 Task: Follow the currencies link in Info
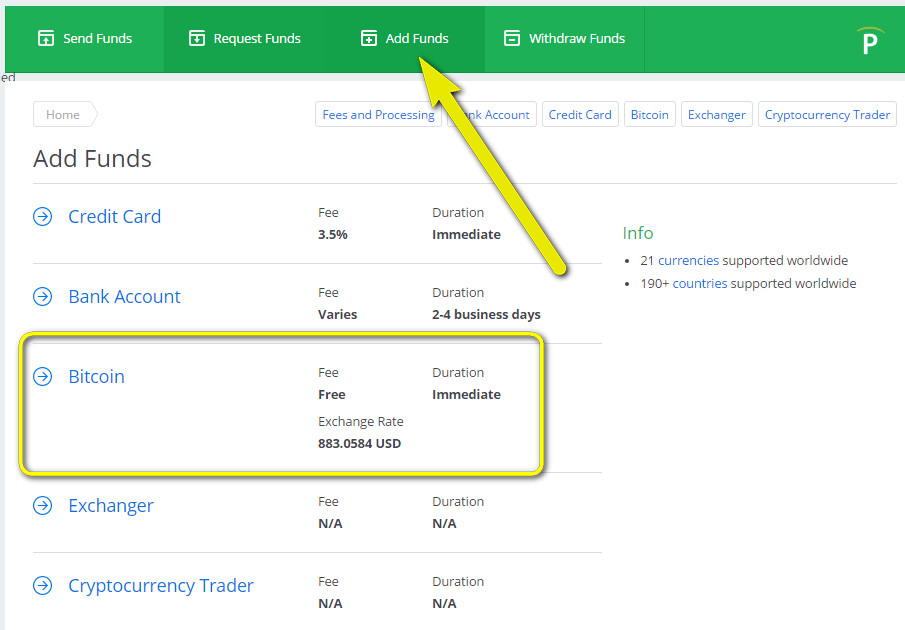(x=688, y=261)
